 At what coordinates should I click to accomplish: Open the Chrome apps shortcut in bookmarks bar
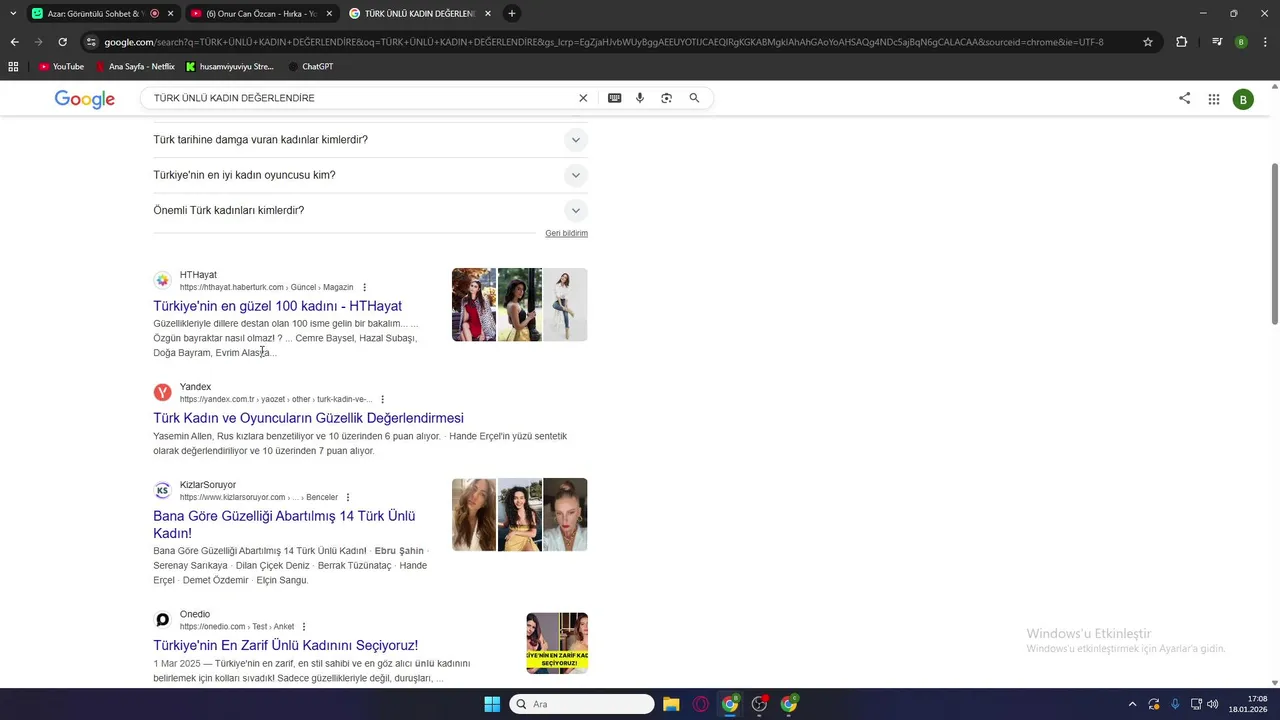click(x=13, y=67)
